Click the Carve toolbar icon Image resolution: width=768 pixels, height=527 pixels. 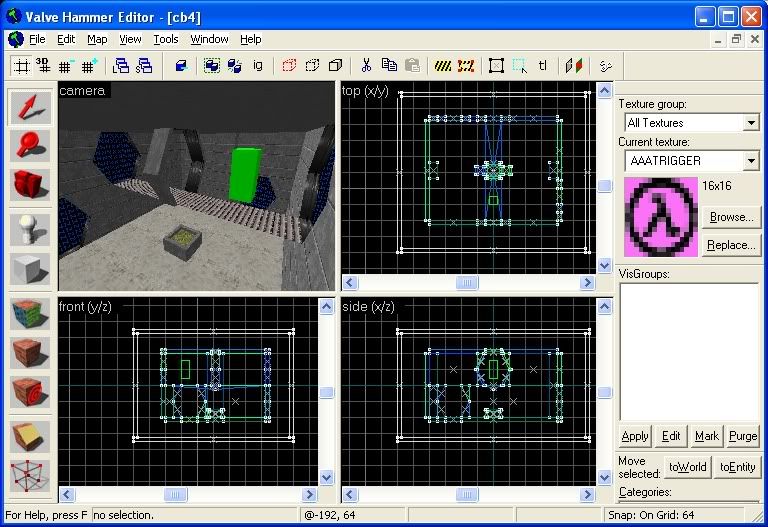coord(181,66)
